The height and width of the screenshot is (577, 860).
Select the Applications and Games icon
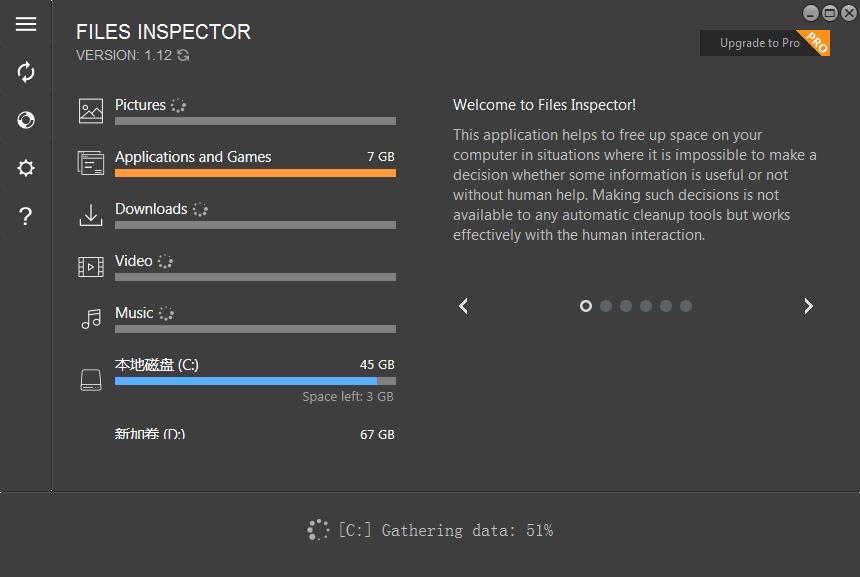pos(90,162)
